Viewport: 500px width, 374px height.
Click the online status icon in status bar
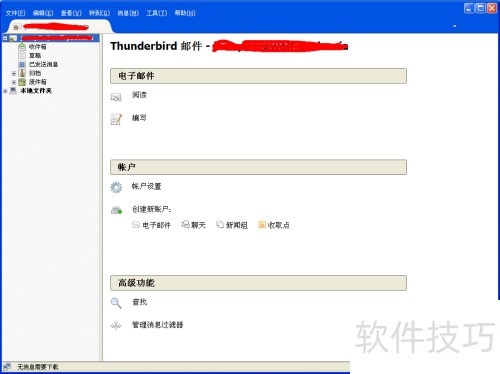coord(7,367)
